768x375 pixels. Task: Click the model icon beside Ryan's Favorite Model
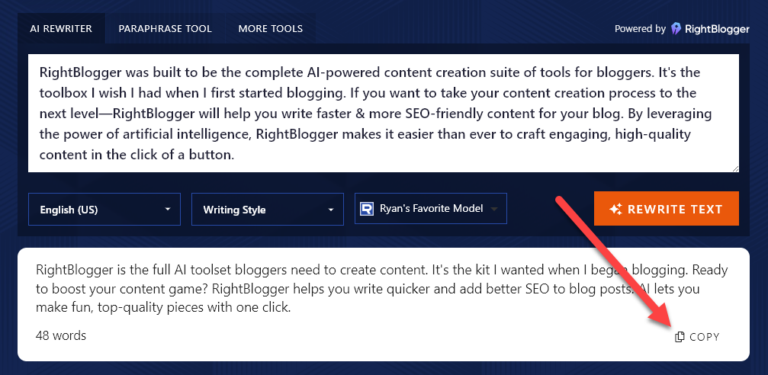click(x=367, y=209)
